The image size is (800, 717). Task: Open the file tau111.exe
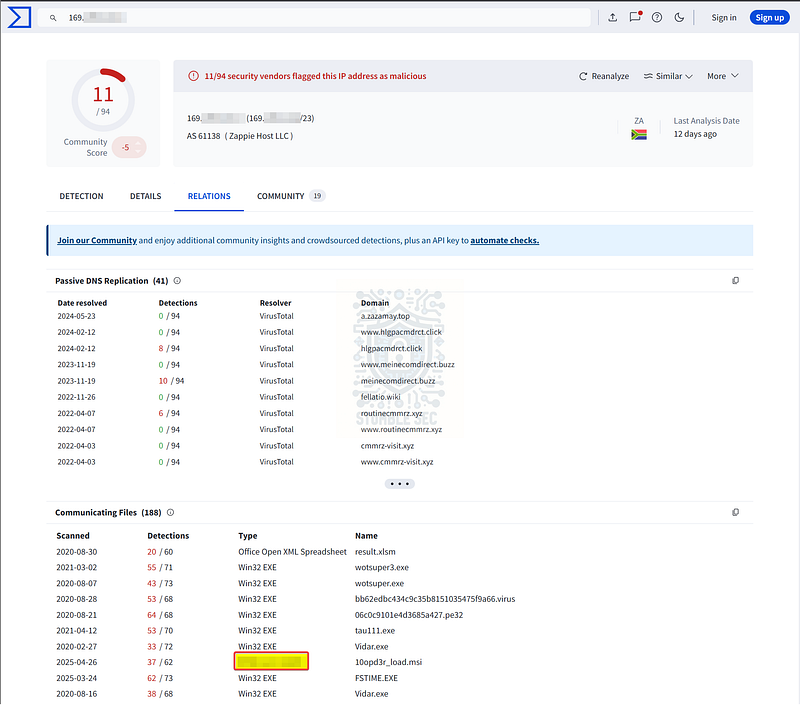point(374,631)
